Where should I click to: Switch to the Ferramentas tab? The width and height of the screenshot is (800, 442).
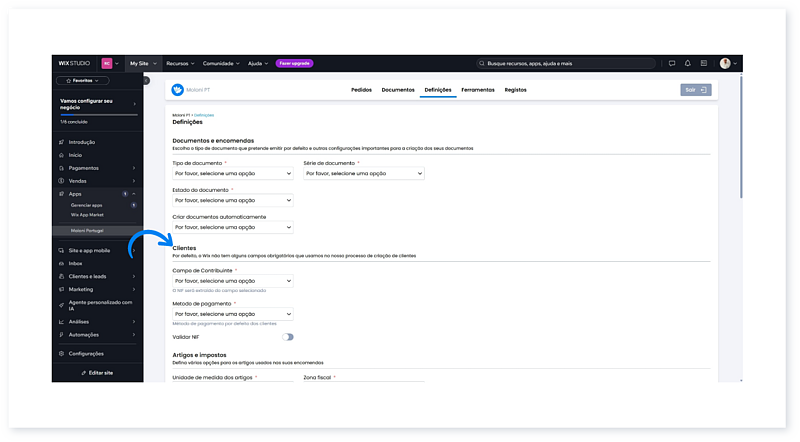point(477,90)
